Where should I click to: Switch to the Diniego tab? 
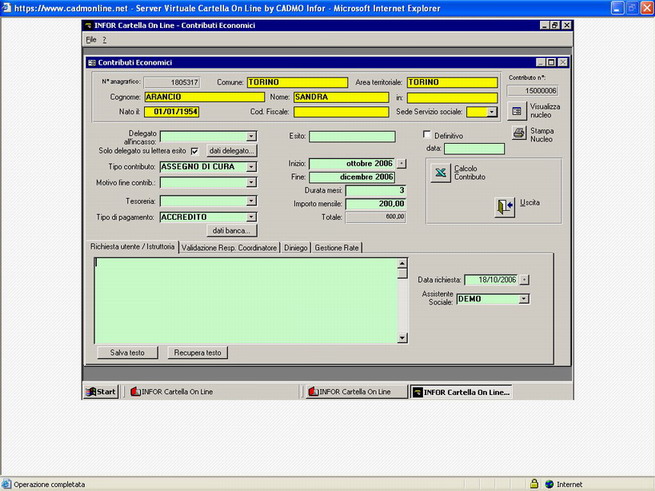pyautogui.click(x=295, y=248)
